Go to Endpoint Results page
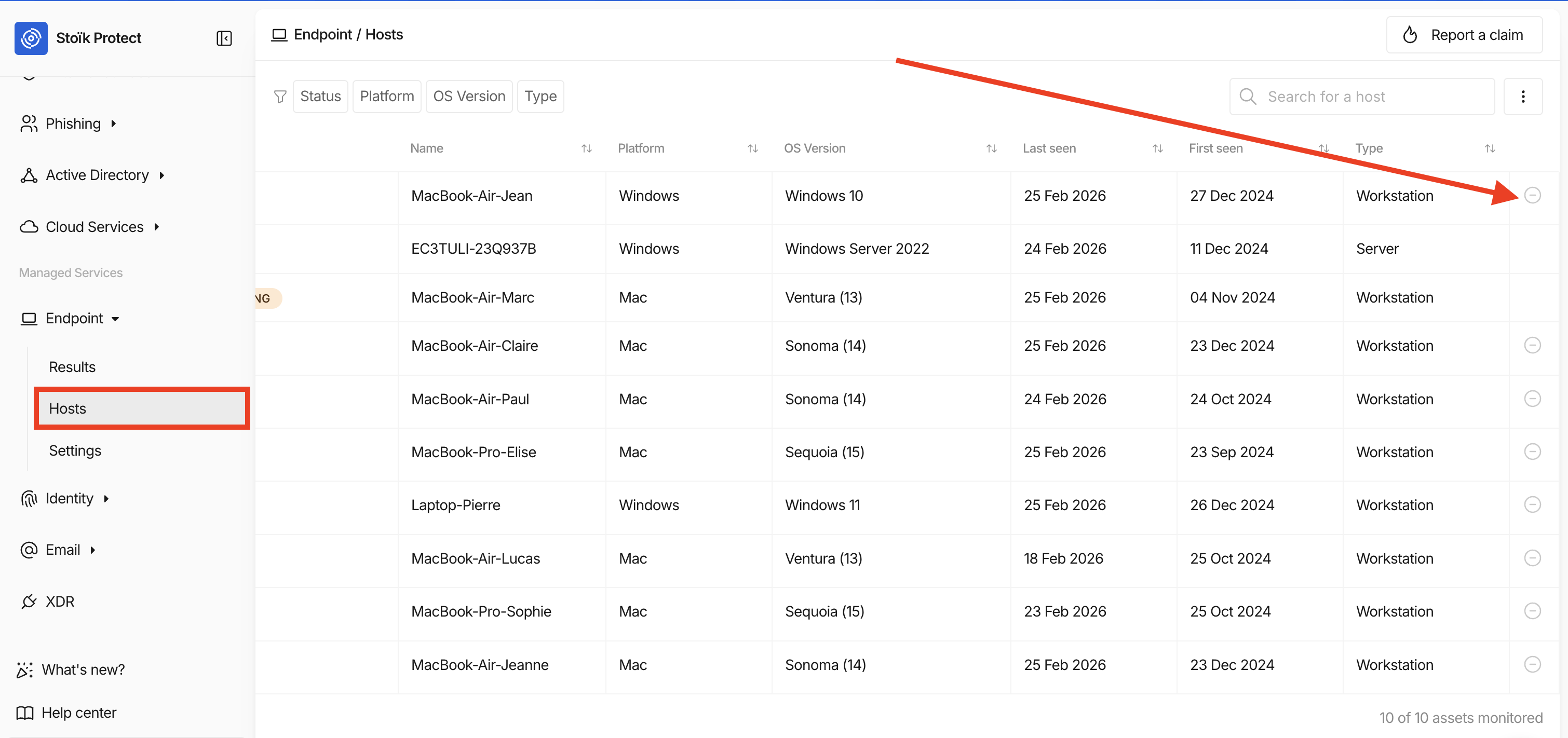The width and height of the screenshot is (1568, 738). click(72, 367)
